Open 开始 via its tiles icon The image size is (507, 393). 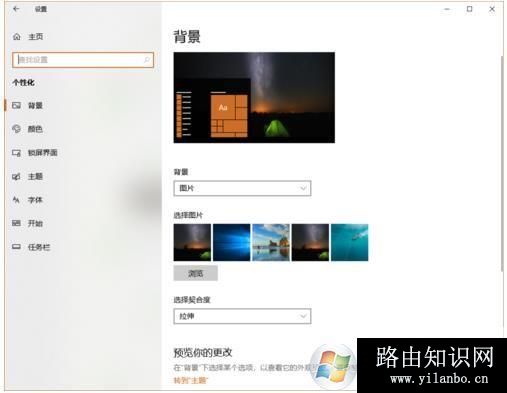click(x=16, y=223)
